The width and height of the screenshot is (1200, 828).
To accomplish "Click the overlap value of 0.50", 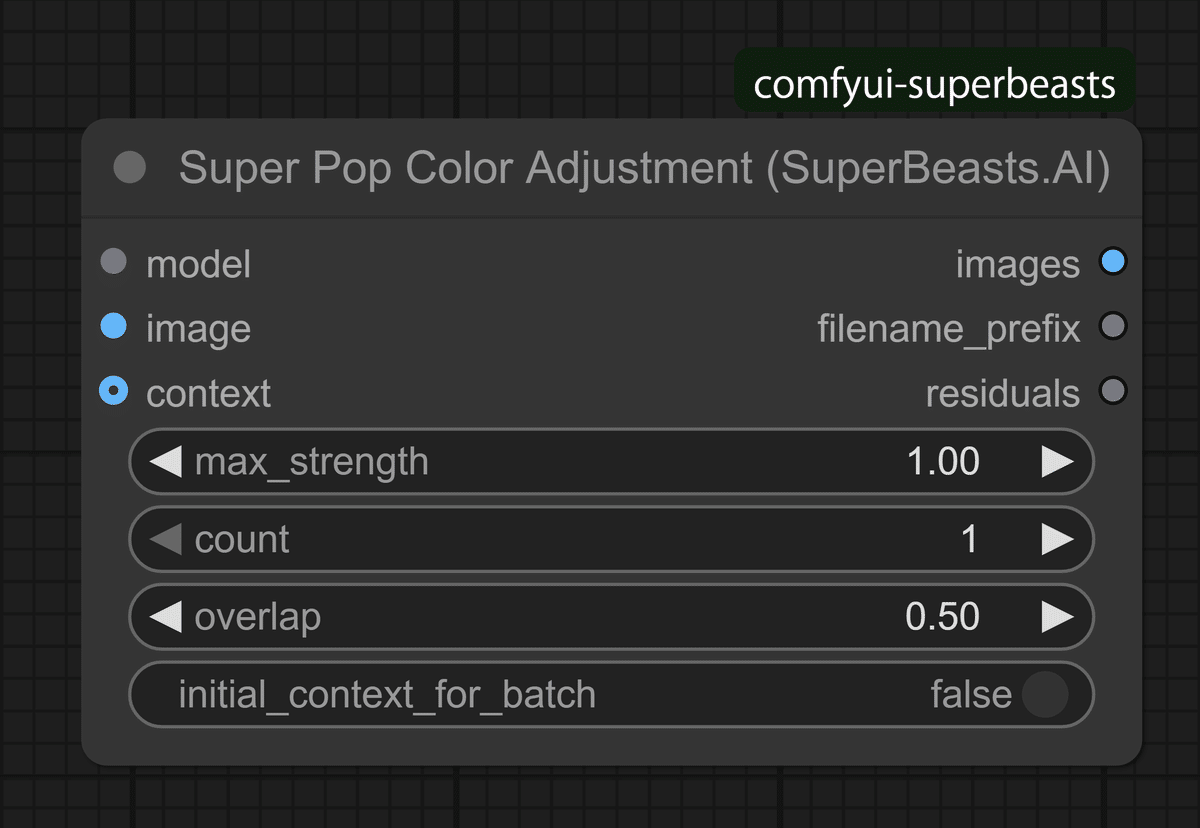I will tap(942, 617).
